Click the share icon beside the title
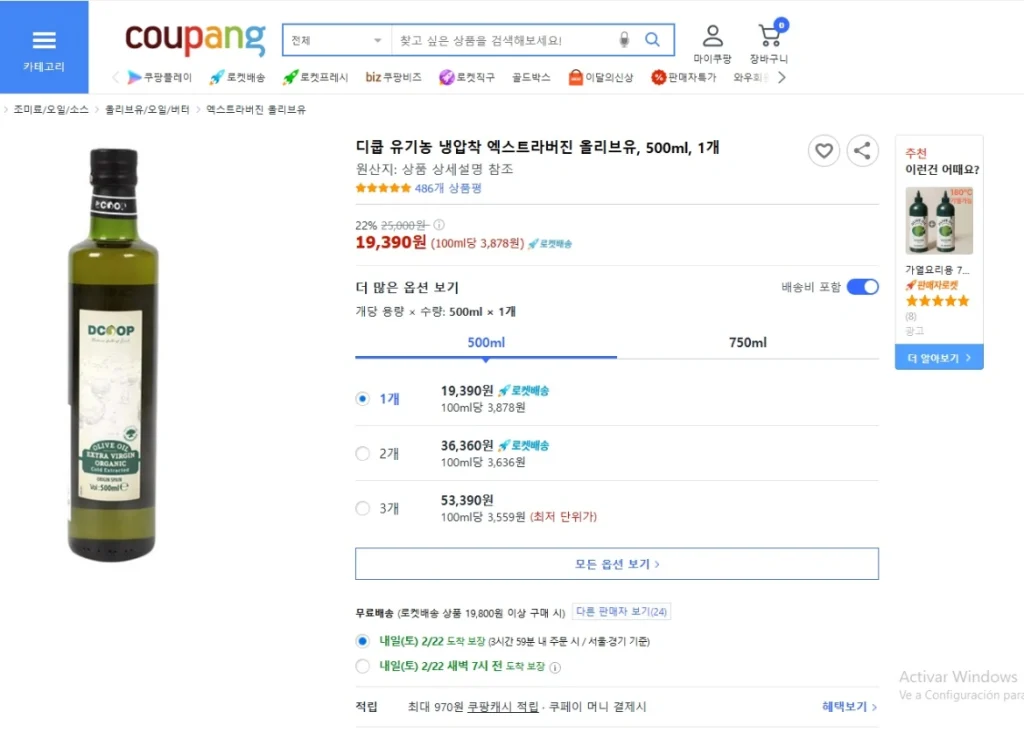This screenshot has width=1024, height=733. (862, 151)
